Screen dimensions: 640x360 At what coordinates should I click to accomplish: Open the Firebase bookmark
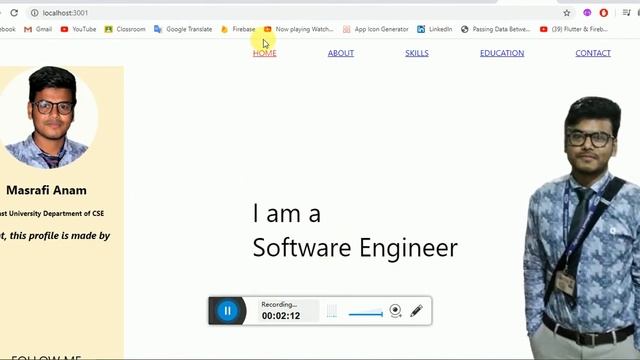coord(238,29)
